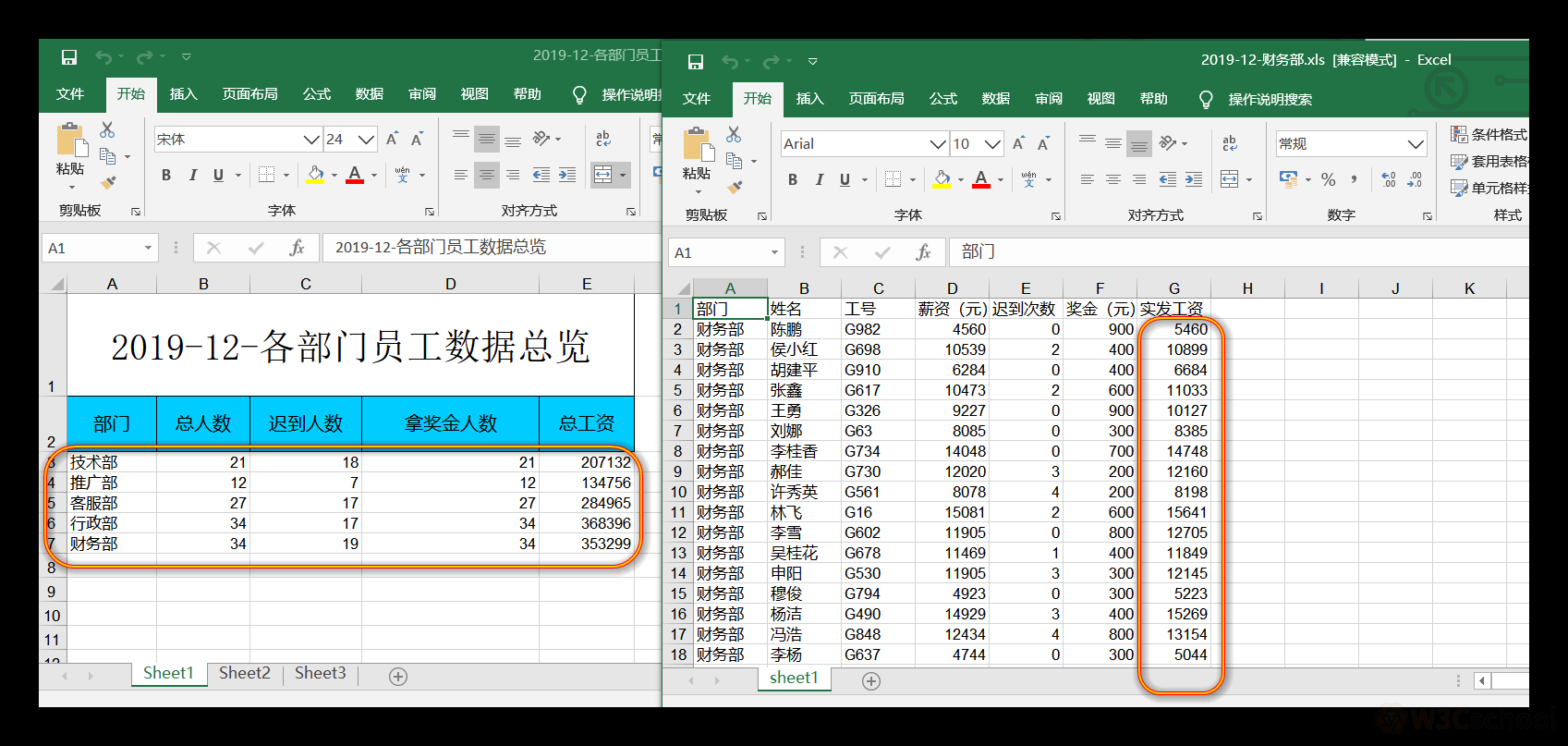Image resolution: width=1568 pixels, height=746 pixels.
Task: Open the Arial font name dropdown
Action: (x=938, y=144)
